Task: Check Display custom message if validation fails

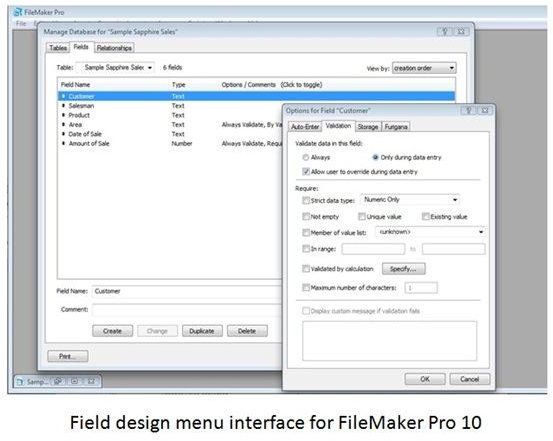Action: pyautogui.click(x=306, y=311)
